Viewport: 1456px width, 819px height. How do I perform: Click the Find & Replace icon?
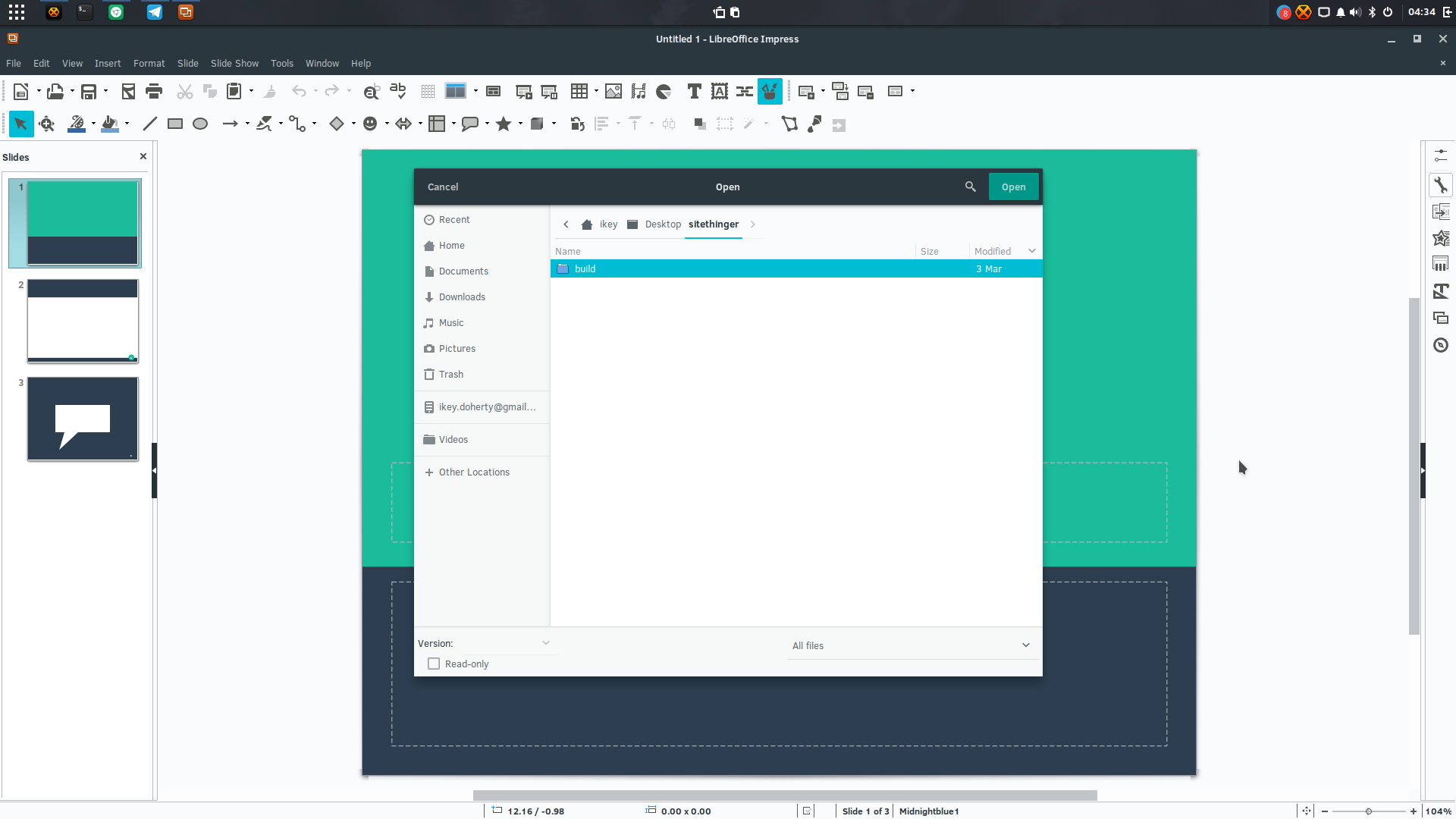coord(371,92)
